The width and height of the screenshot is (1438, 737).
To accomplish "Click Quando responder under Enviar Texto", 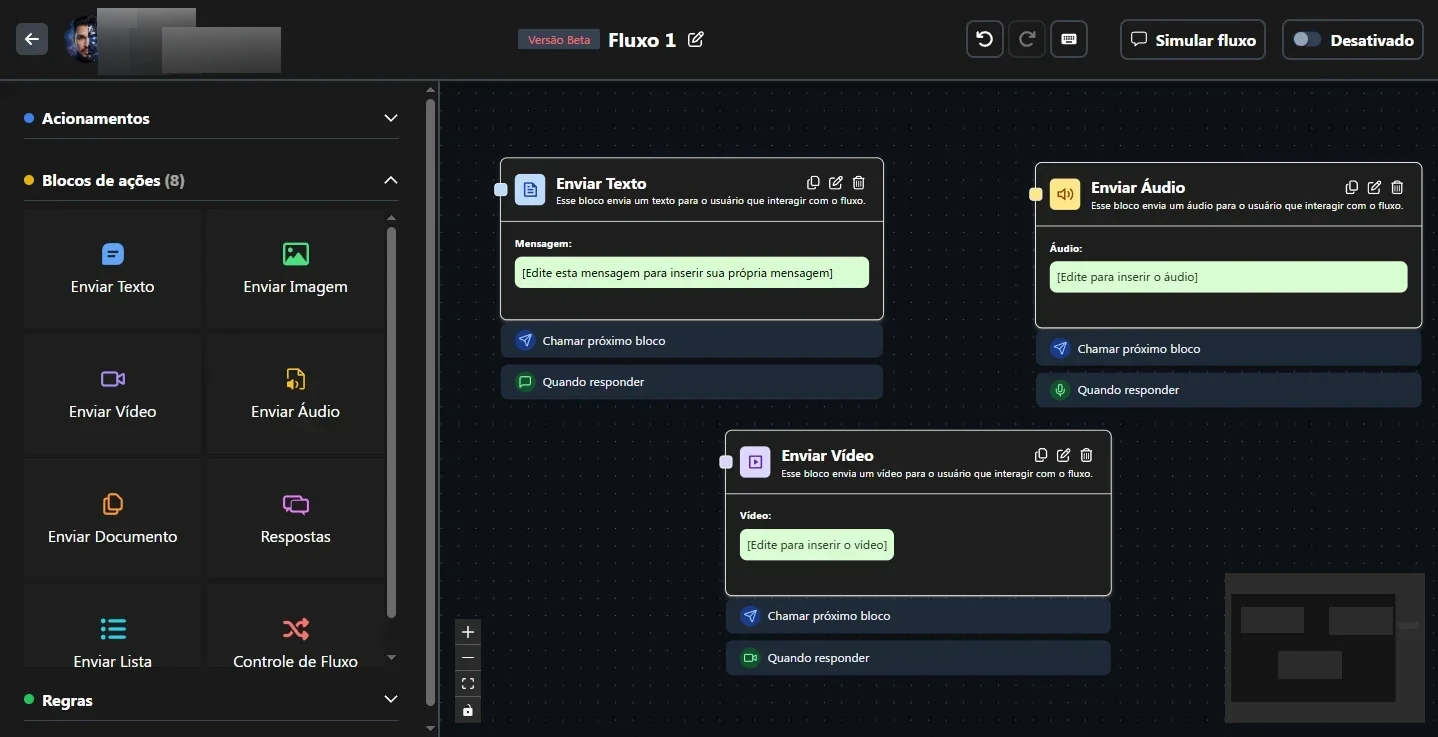I will click(x=692, y=382).
